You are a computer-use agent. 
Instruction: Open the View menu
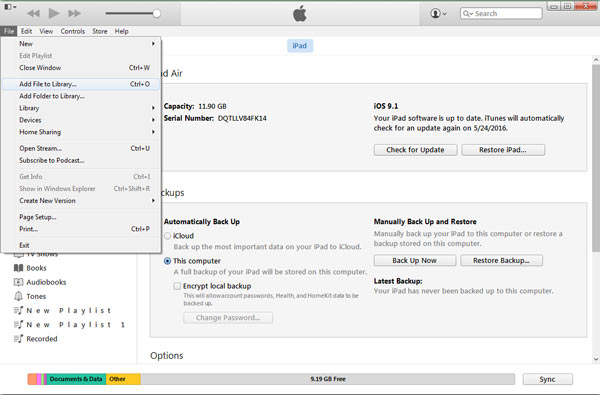click(x=46, y=31)
